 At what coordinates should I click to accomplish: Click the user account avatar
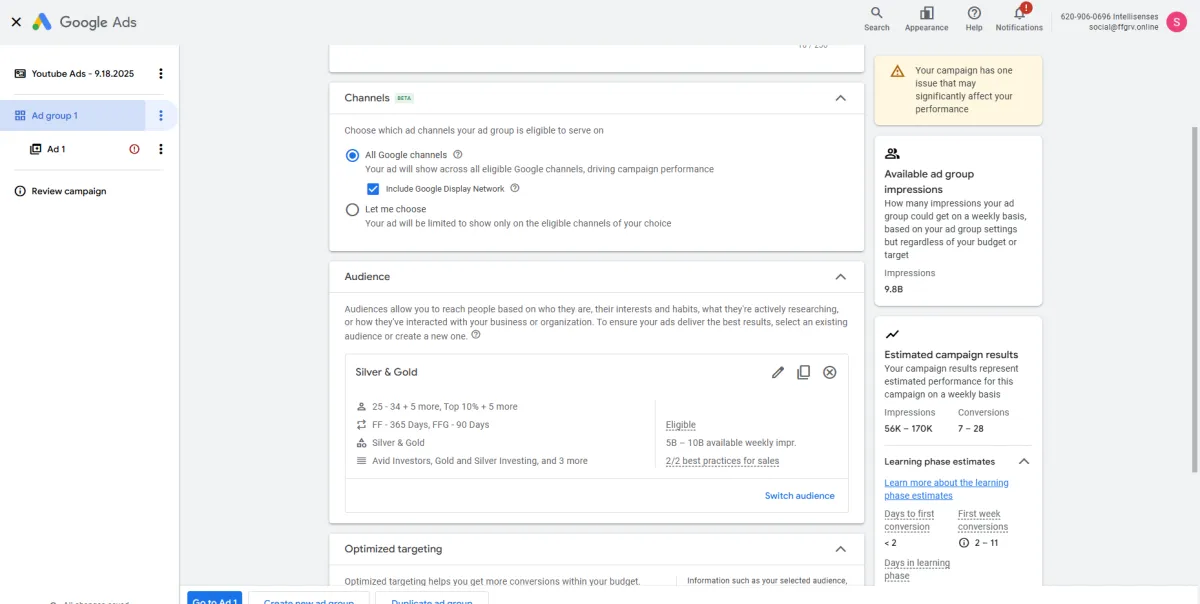(1176, 21)
